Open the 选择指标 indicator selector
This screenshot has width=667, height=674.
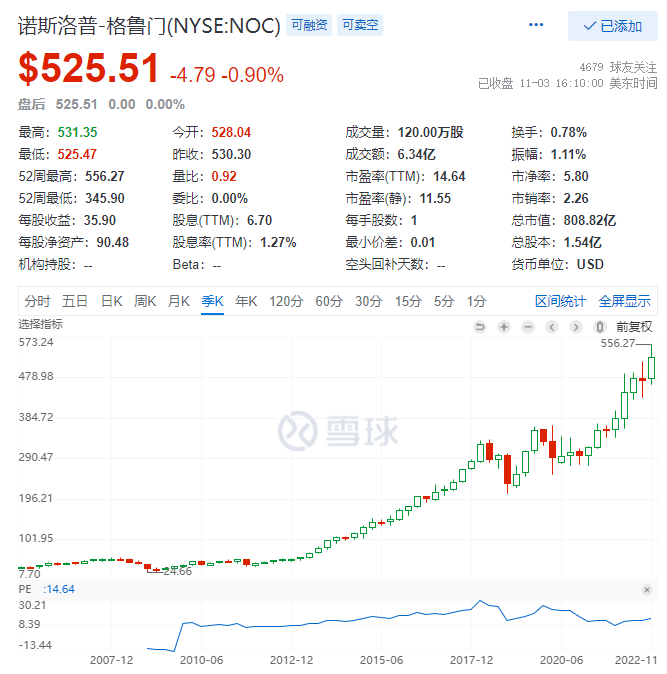coord(40,324)
